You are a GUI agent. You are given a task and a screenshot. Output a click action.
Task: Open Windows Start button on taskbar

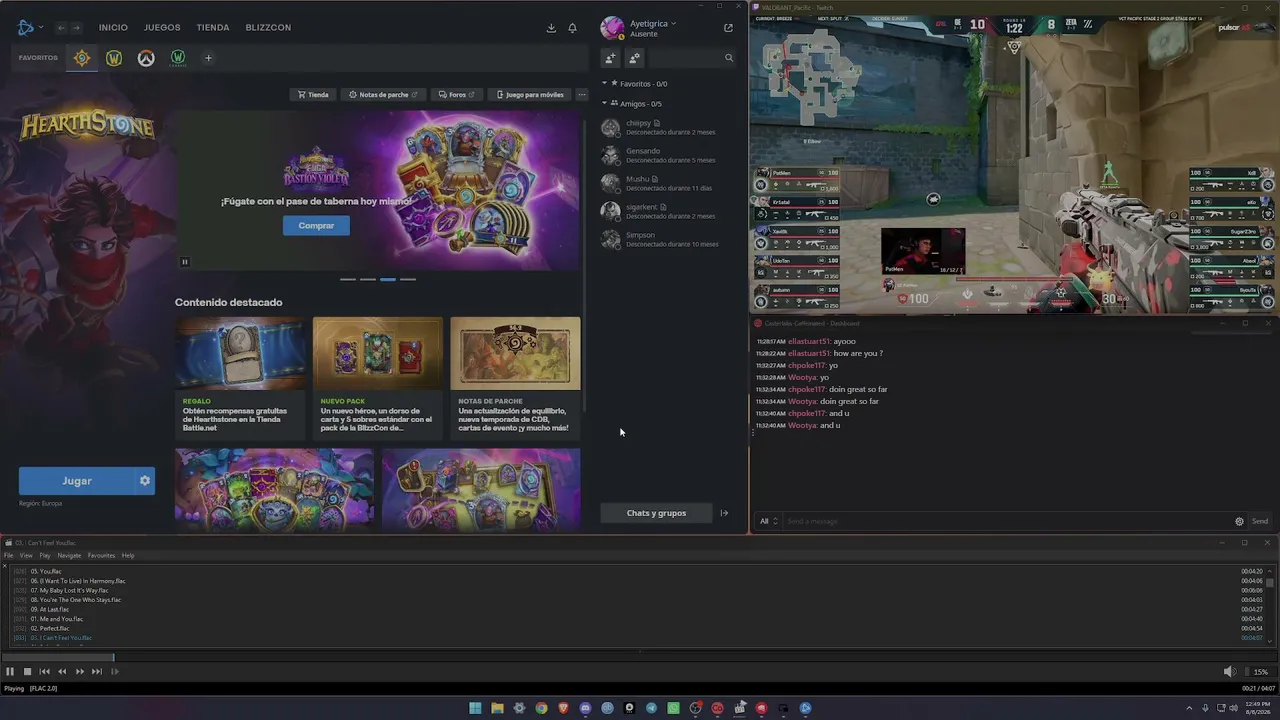(x=475, y=708)
